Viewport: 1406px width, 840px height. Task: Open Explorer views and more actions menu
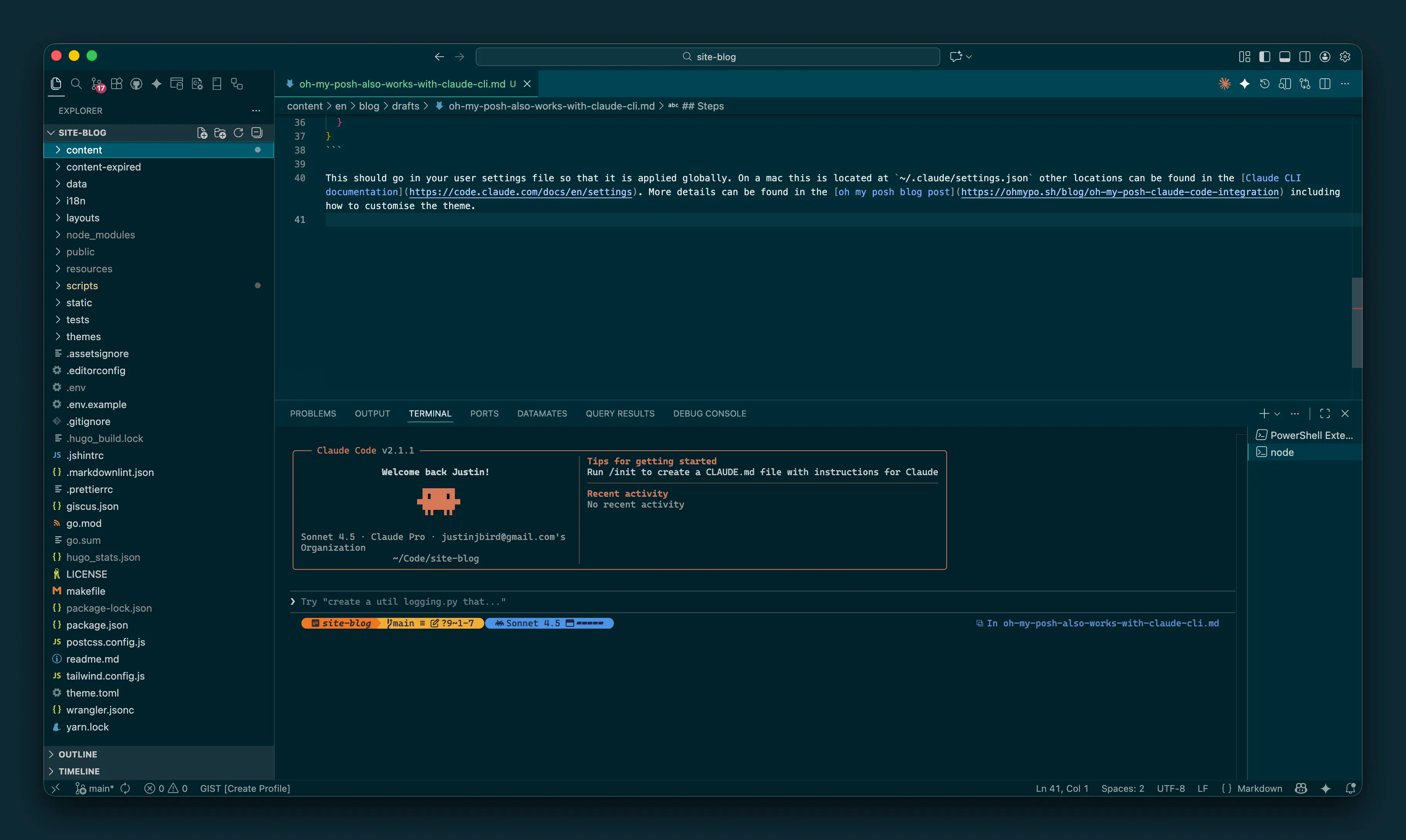pos(256,111)
